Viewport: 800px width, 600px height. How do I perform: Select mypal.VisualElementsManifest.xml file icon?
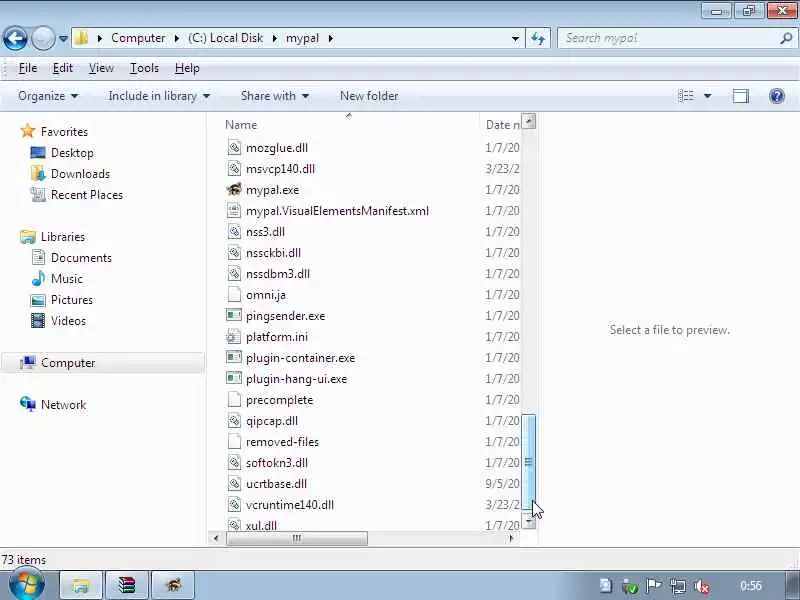coord(234,211)
